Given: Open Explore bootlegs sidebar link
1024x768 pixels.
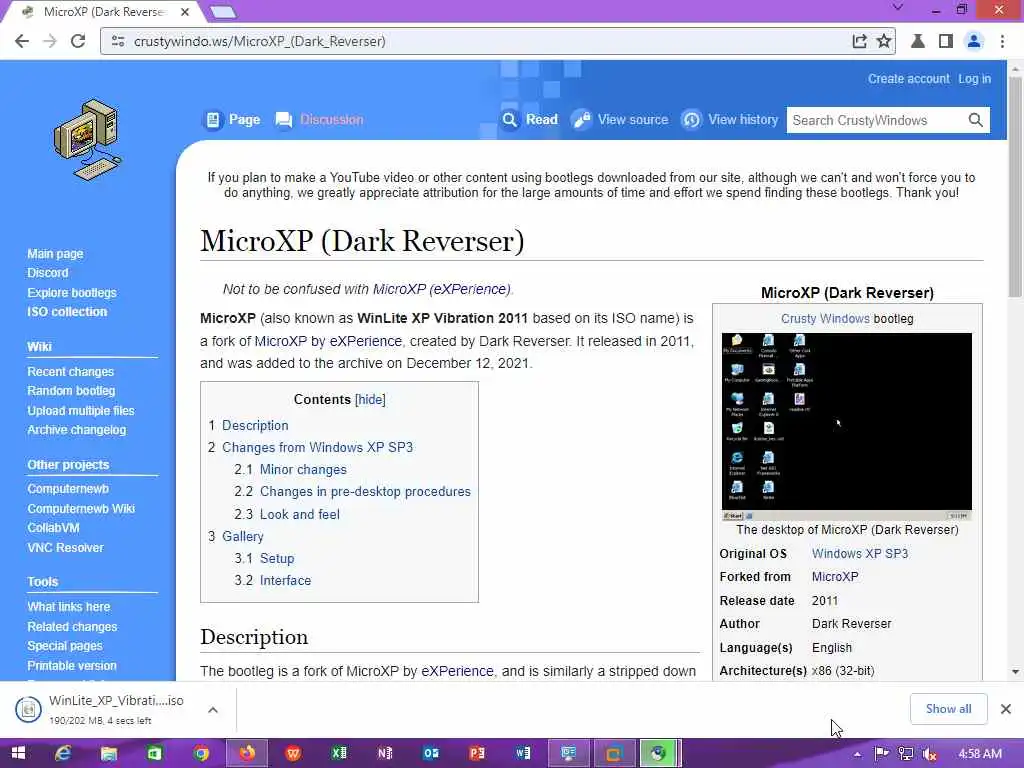Looking at the screenshot, I should tap(72, 293).
